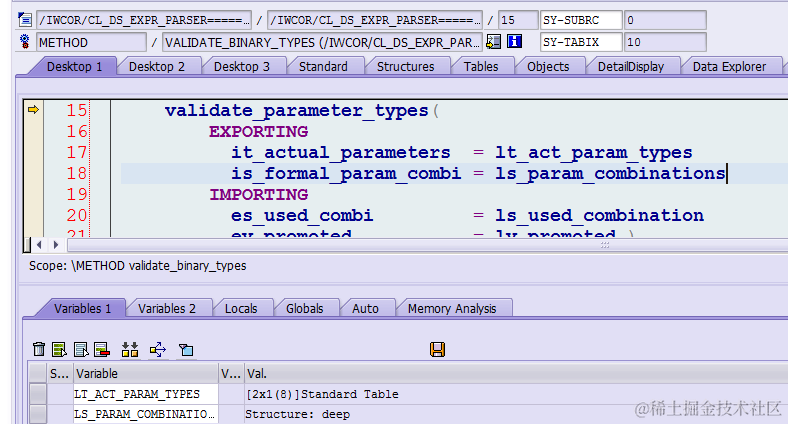Viewport: 788px width, 424px height.
Task: Open the blue information icon
Action: 514,42
